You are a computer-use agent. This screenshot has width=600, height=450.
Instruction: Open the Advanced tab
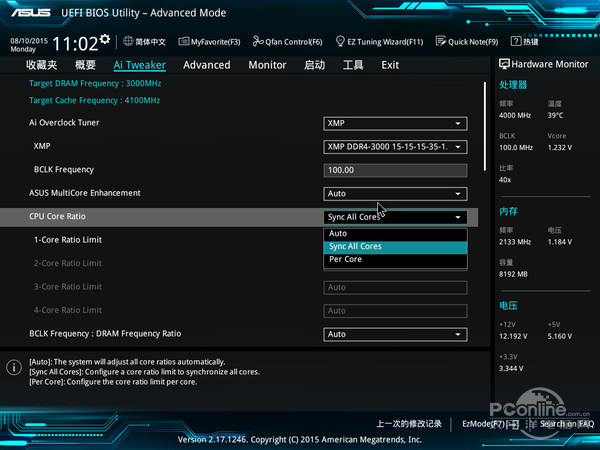pos(207,65)
